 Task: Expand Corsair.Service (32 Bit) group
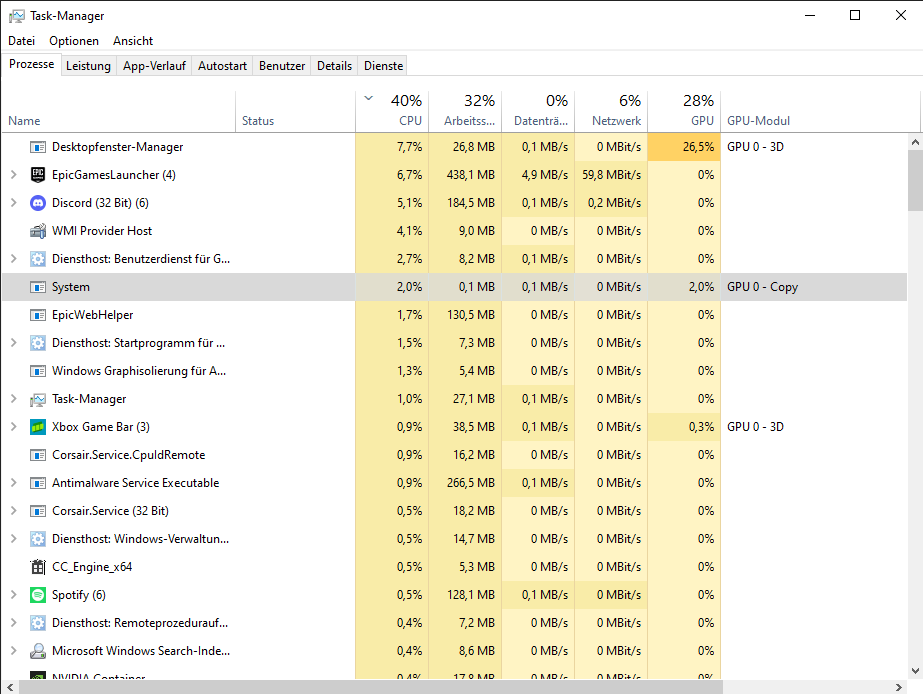coord(14,511)
